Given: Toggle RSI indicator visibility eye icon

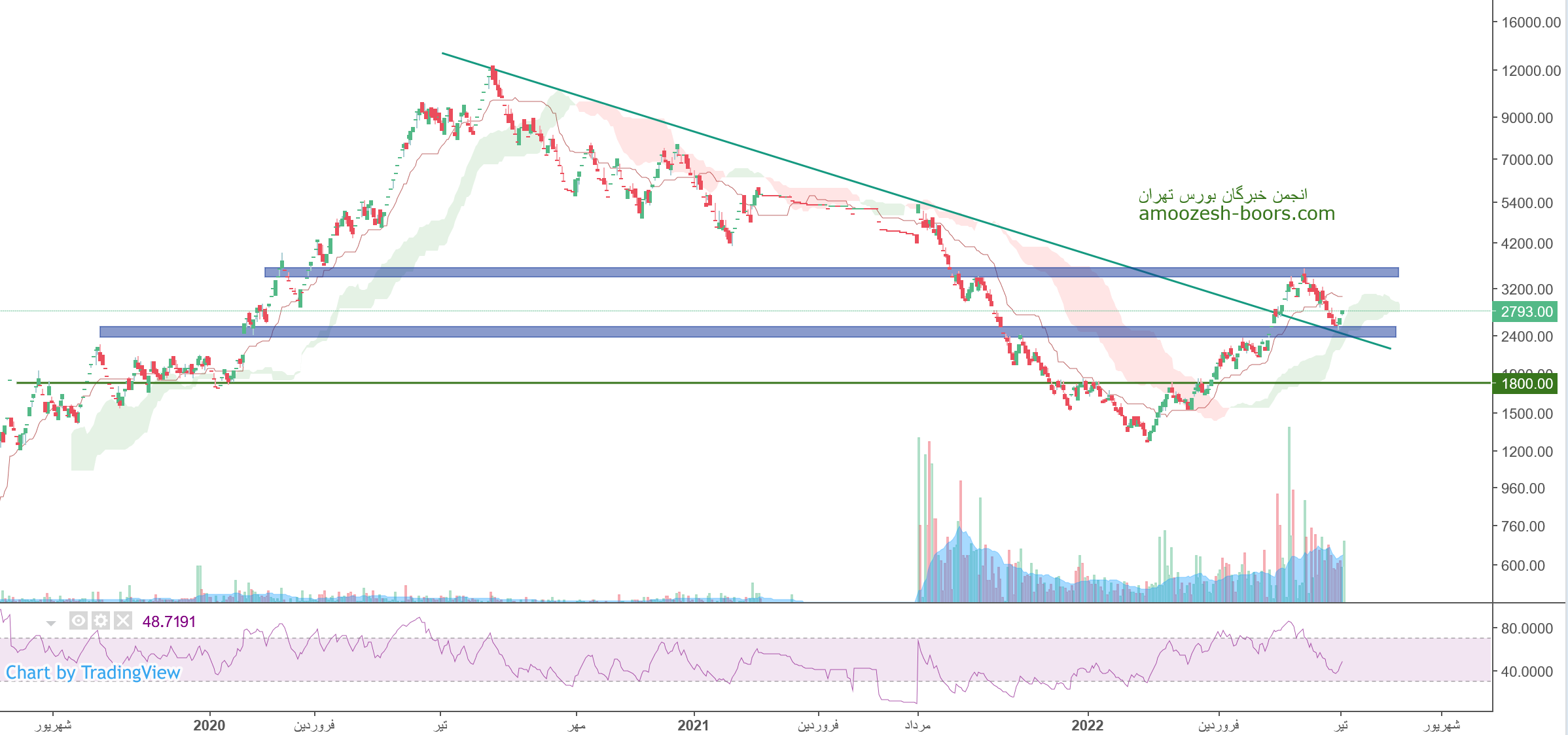Looking at the screenshot, I should [x=78, y=620].
